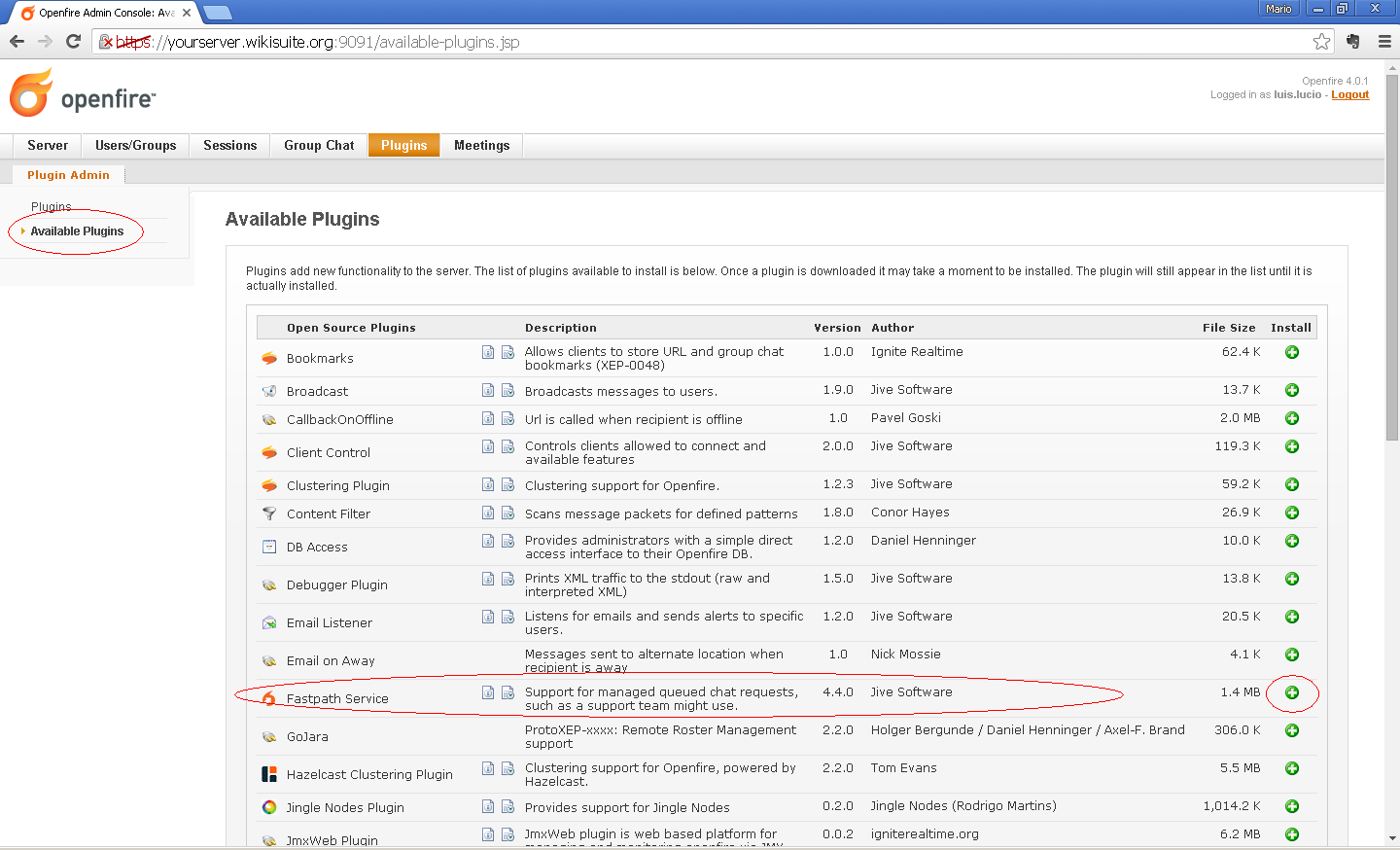Open the Fastpath Service changelog icon

point(507,692)
